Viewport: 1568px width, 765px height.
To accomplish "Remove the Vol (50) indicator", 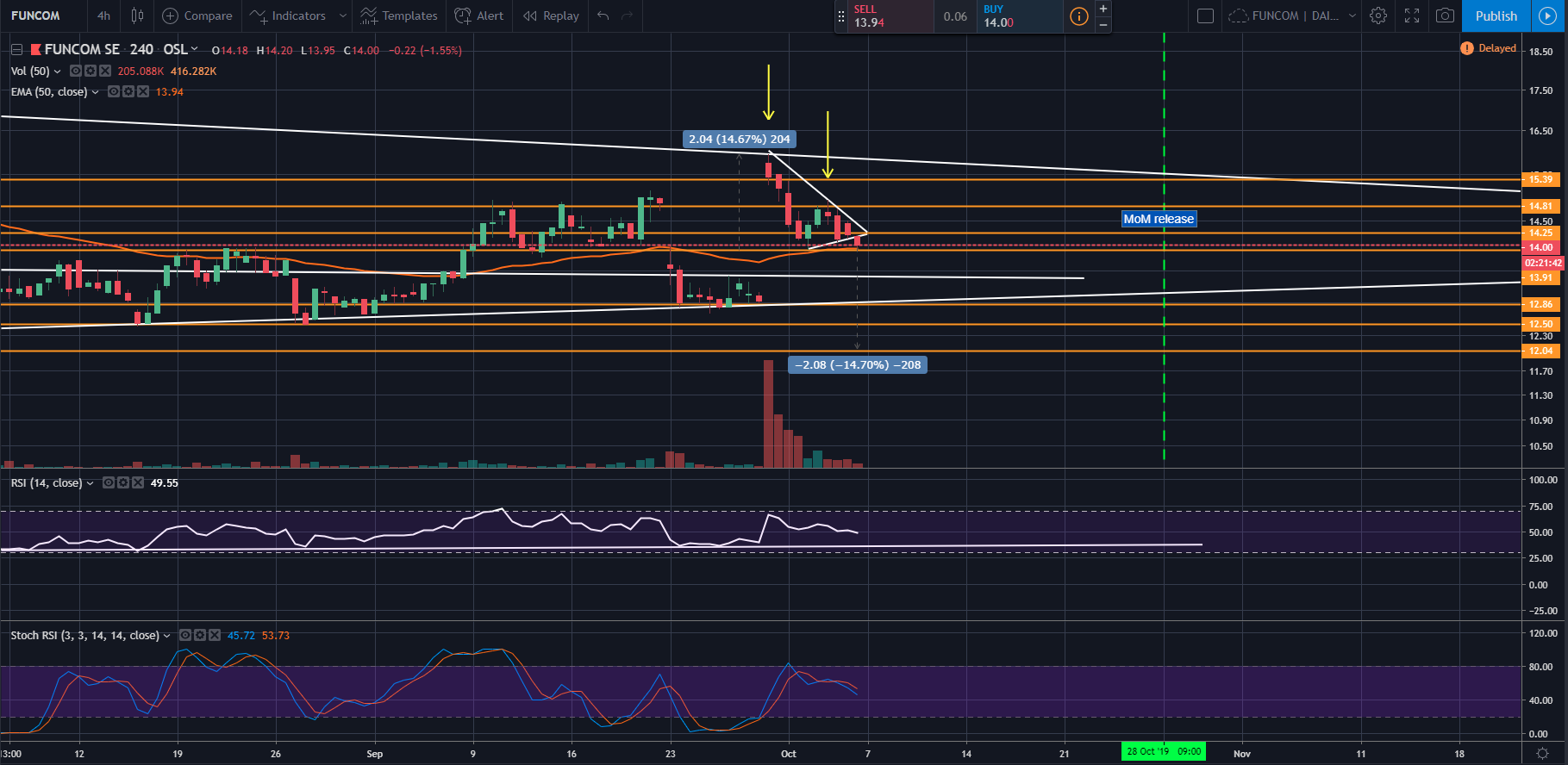I will 105,71.
